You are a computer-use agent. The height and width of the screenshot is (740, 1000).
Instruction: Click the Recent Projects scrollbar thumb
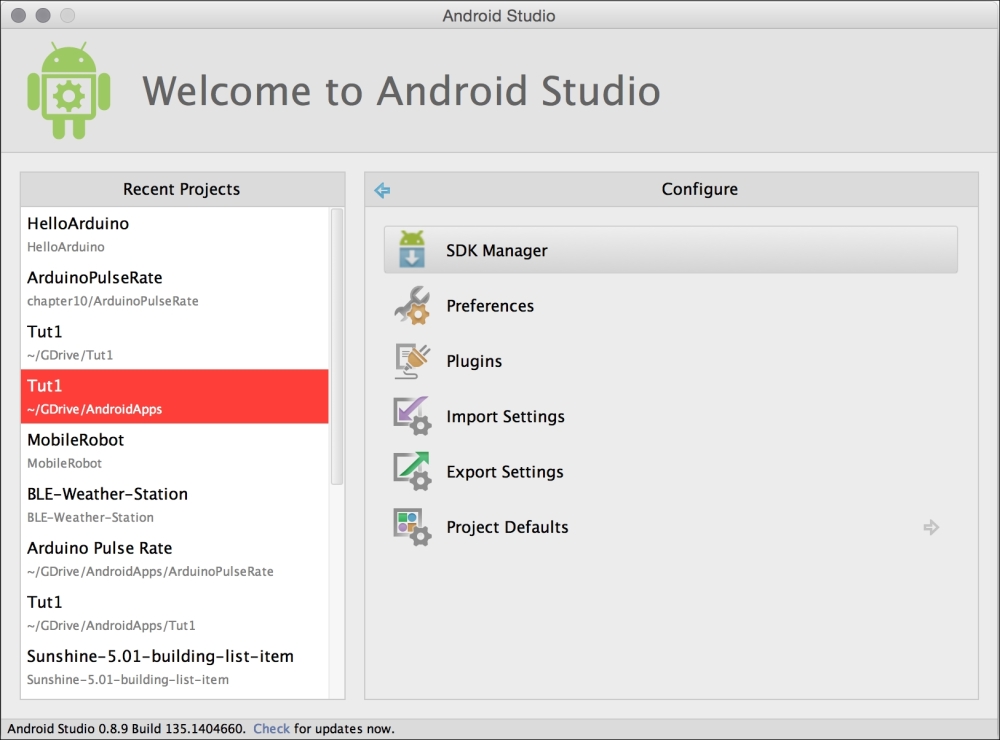pos(337,346)
